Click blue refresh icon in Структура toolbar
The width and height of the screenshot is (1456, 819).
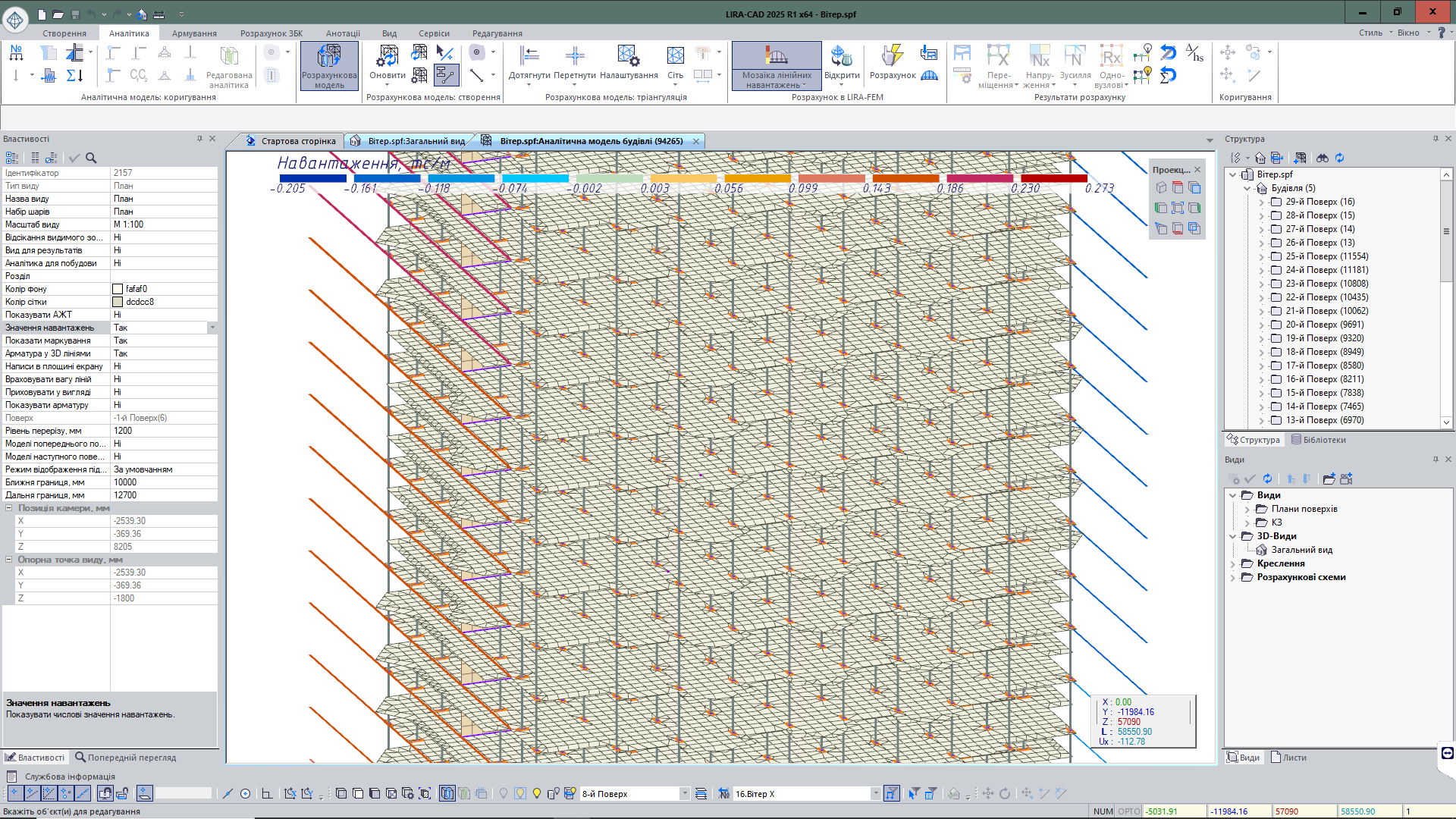click(1339, 158)
